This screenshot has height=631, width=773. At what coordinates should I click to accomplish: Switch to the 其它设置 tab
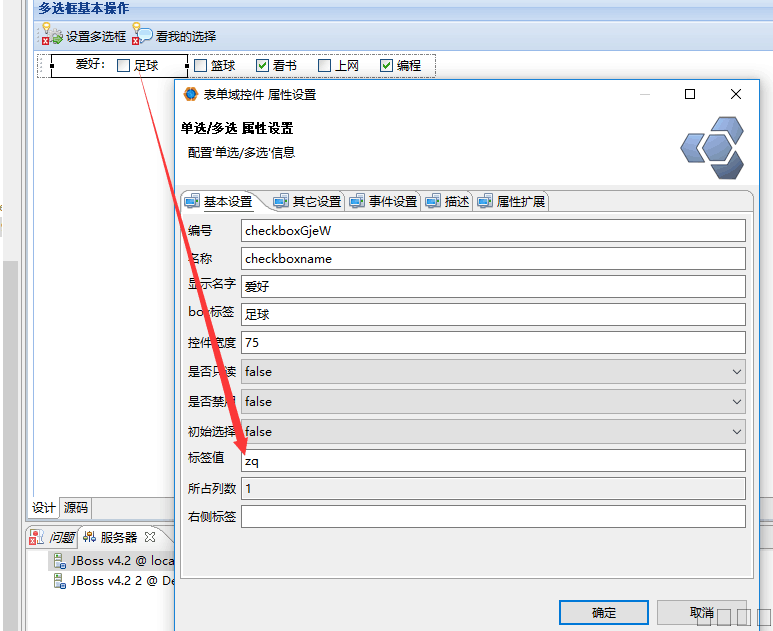[308, 201]
